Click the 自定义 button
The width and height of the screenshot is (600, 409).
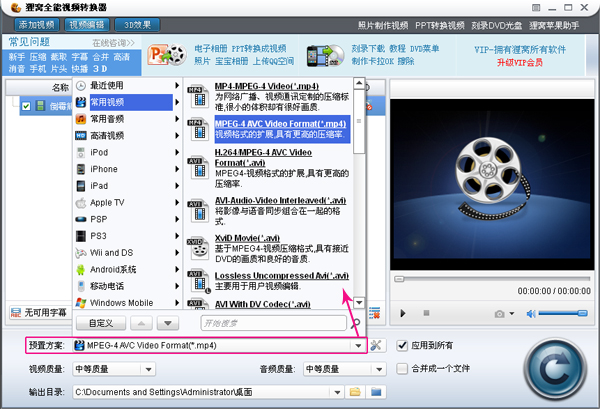102,323
